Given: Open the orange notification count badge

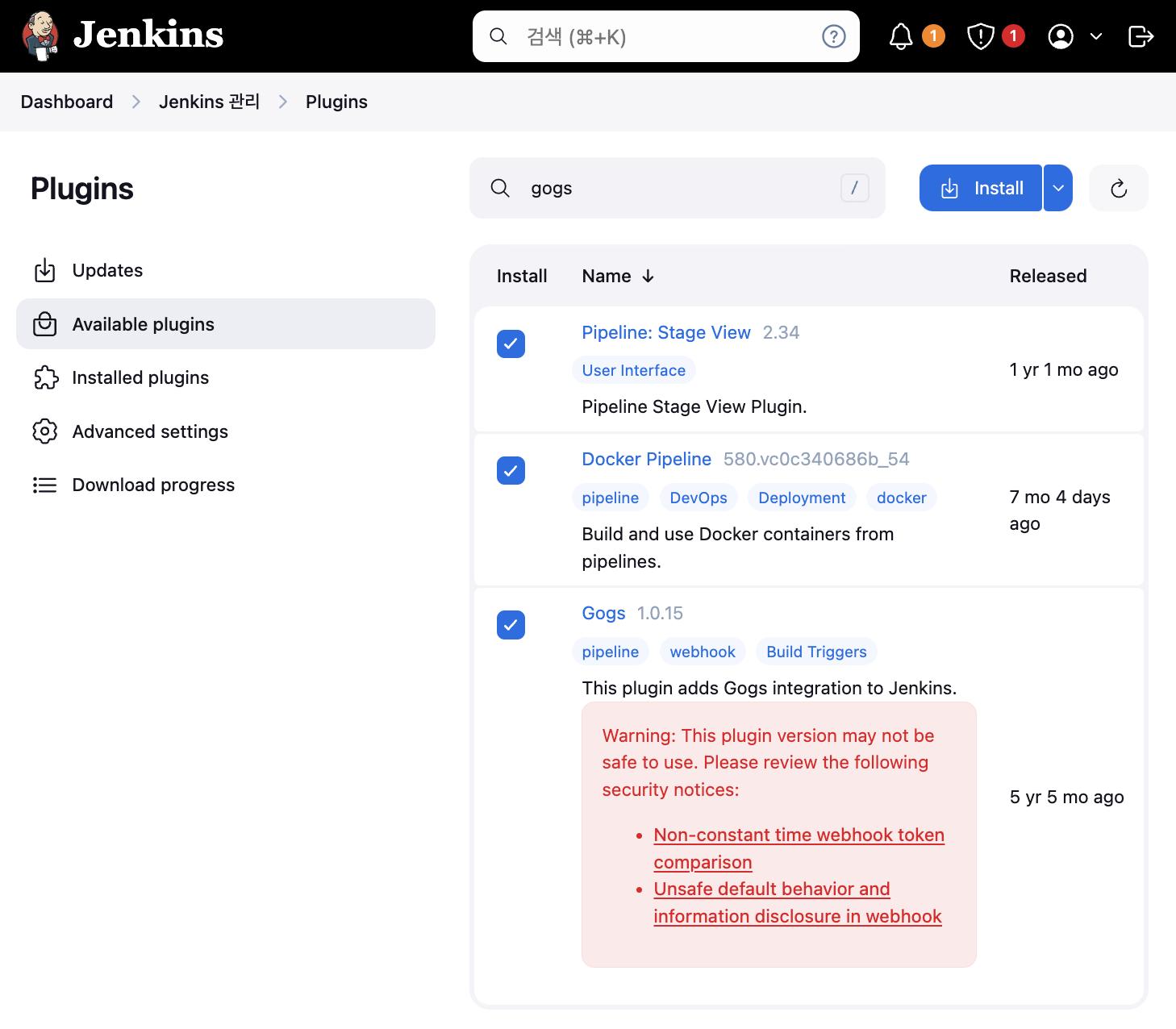Looking at the screenshot, I should pyautogui.click(x=933, y=35).
